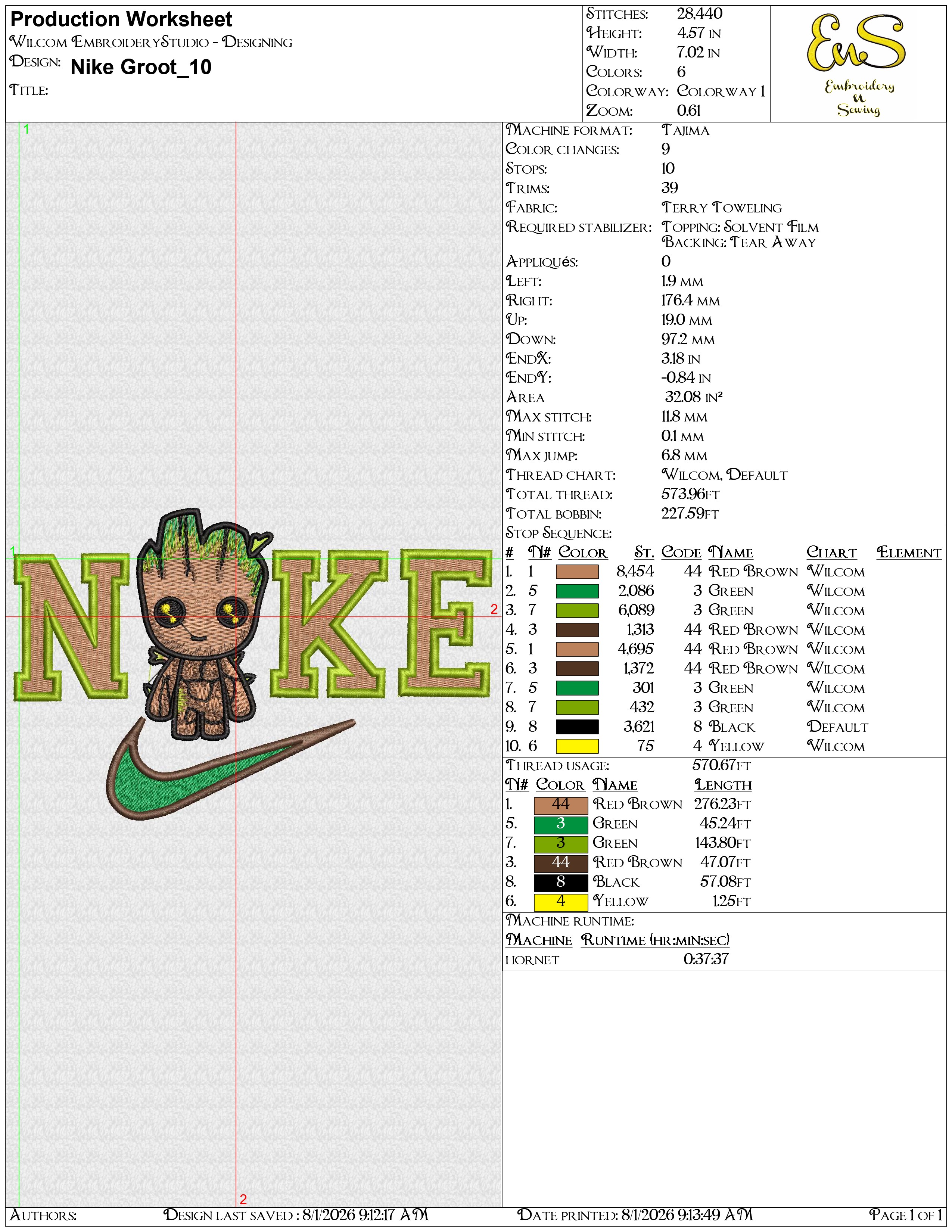Click the thread usage swatch for Yellow
This screenshot has width=952, height=1232.
click(x=561, y=902)
